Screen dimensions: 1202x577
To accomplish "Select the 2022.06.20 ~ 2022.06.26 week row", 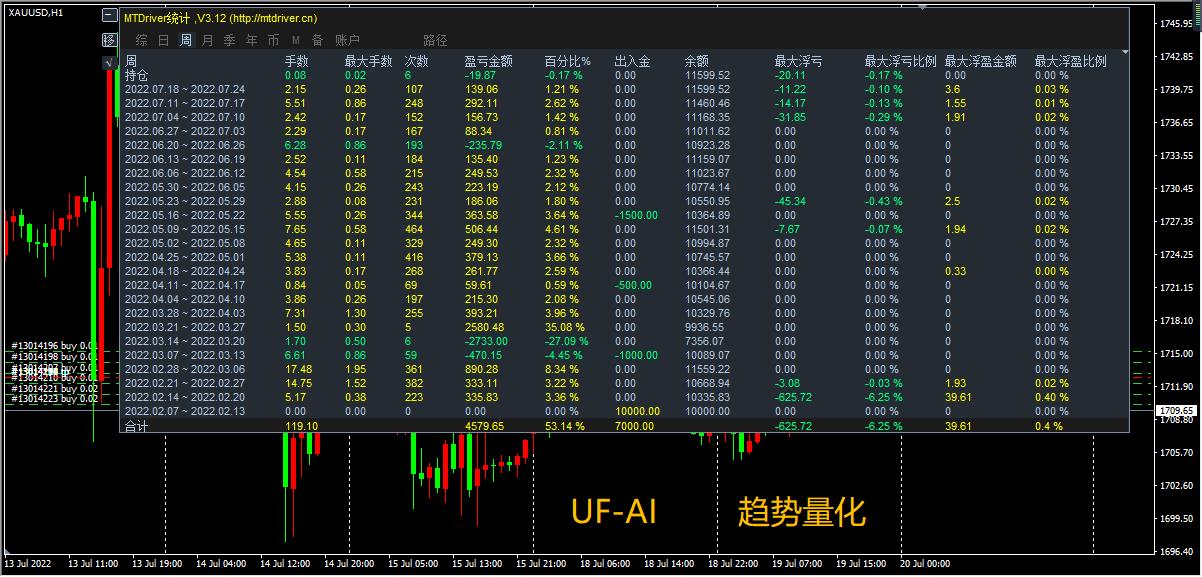I will pyautogui.click(x=624, y=145).
